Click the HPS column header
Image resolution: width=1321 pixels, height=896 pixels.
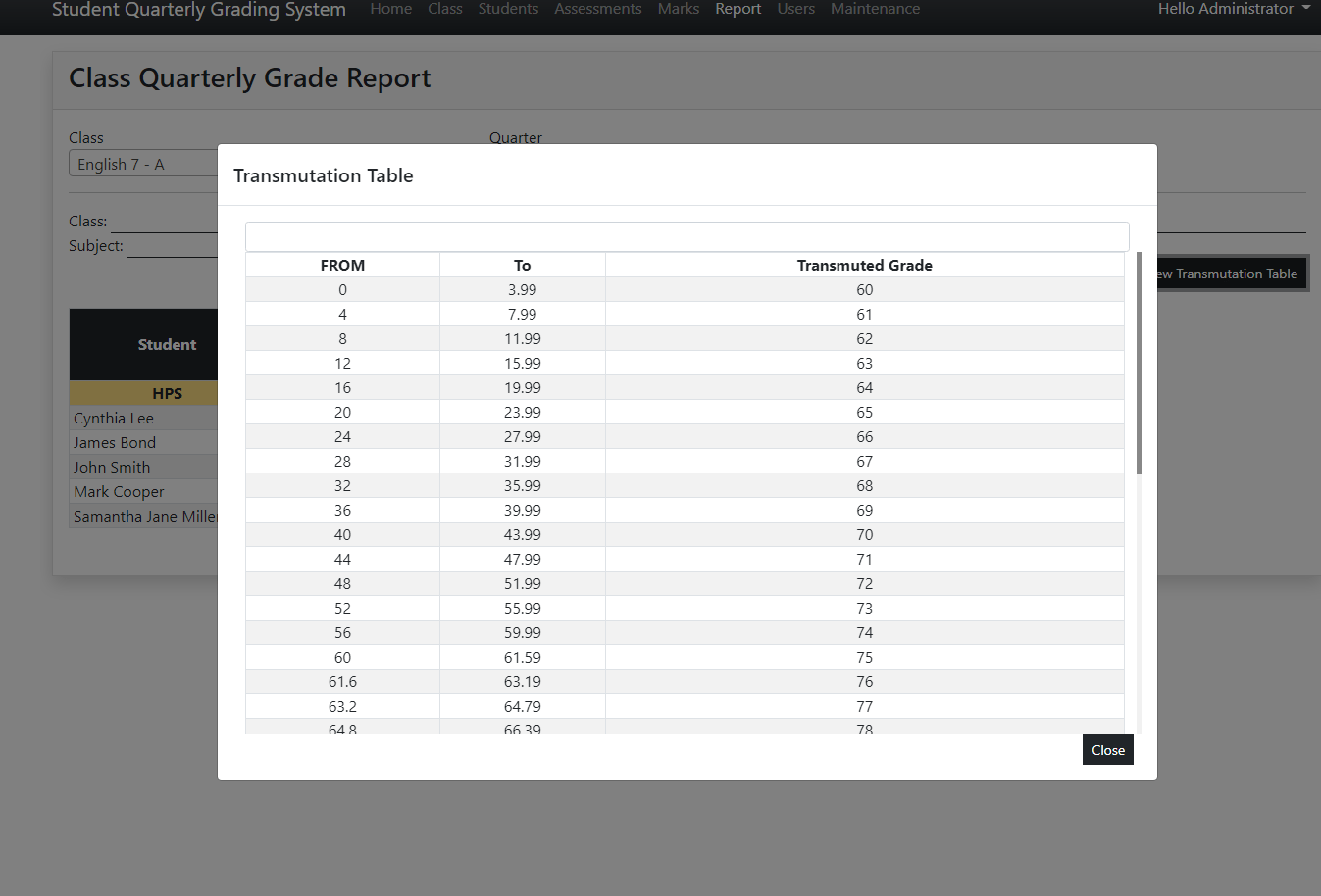167,393
